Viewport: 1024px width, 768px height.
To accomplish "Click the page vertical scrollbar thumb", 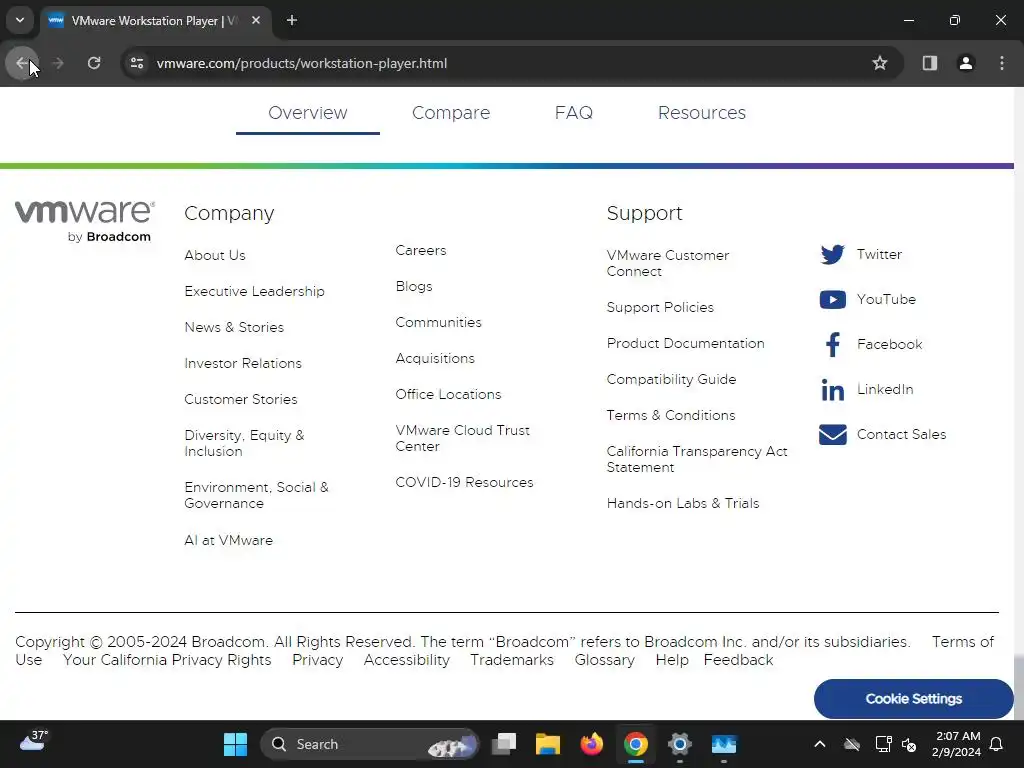I will [x=1018, y=686].
